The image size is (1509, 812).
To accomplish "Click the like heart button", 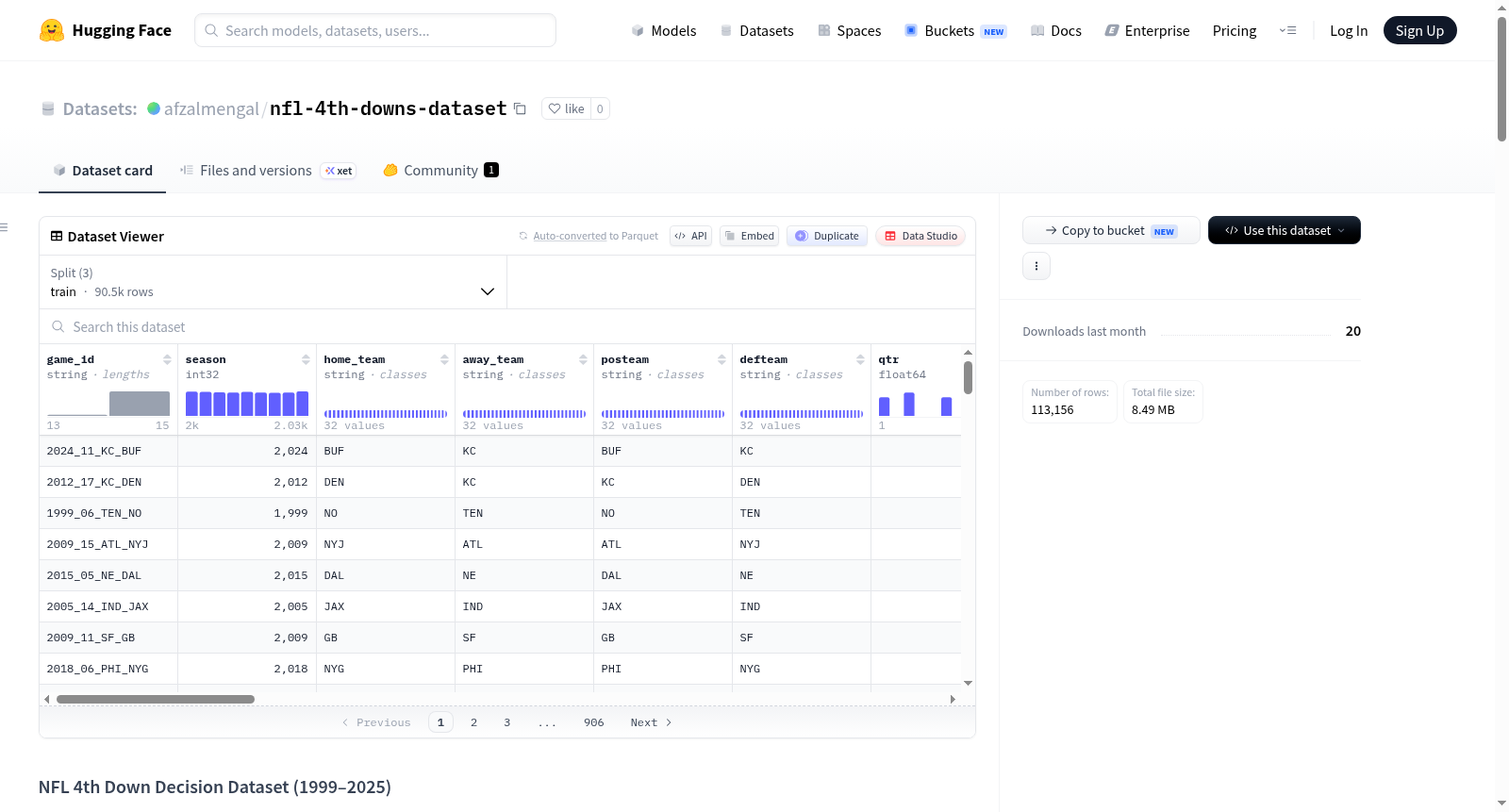I will (x=566, y=108).
